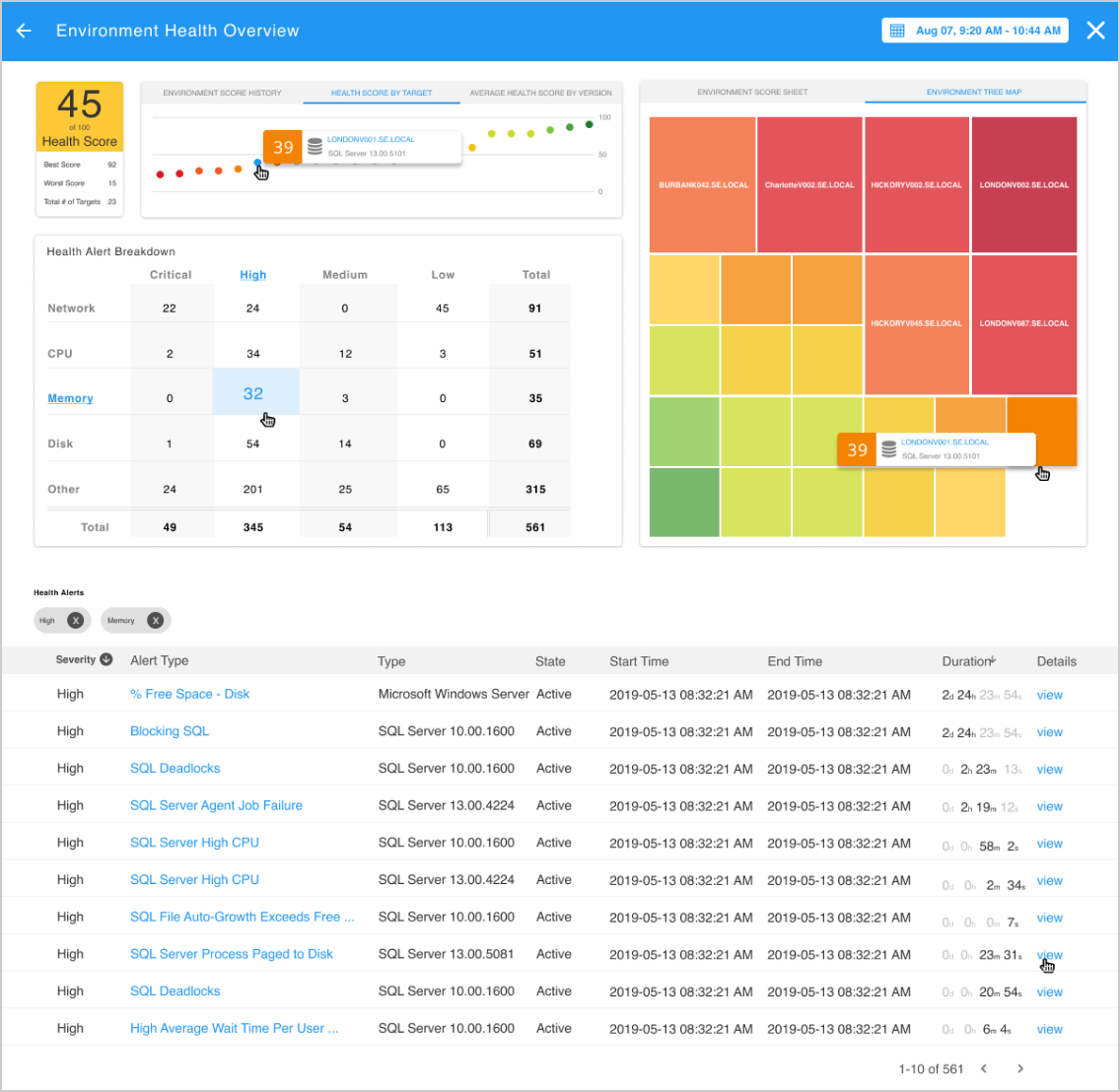Click the Memory row label link
Viewport: 1120px width, 1092px height.
[70, 398]
